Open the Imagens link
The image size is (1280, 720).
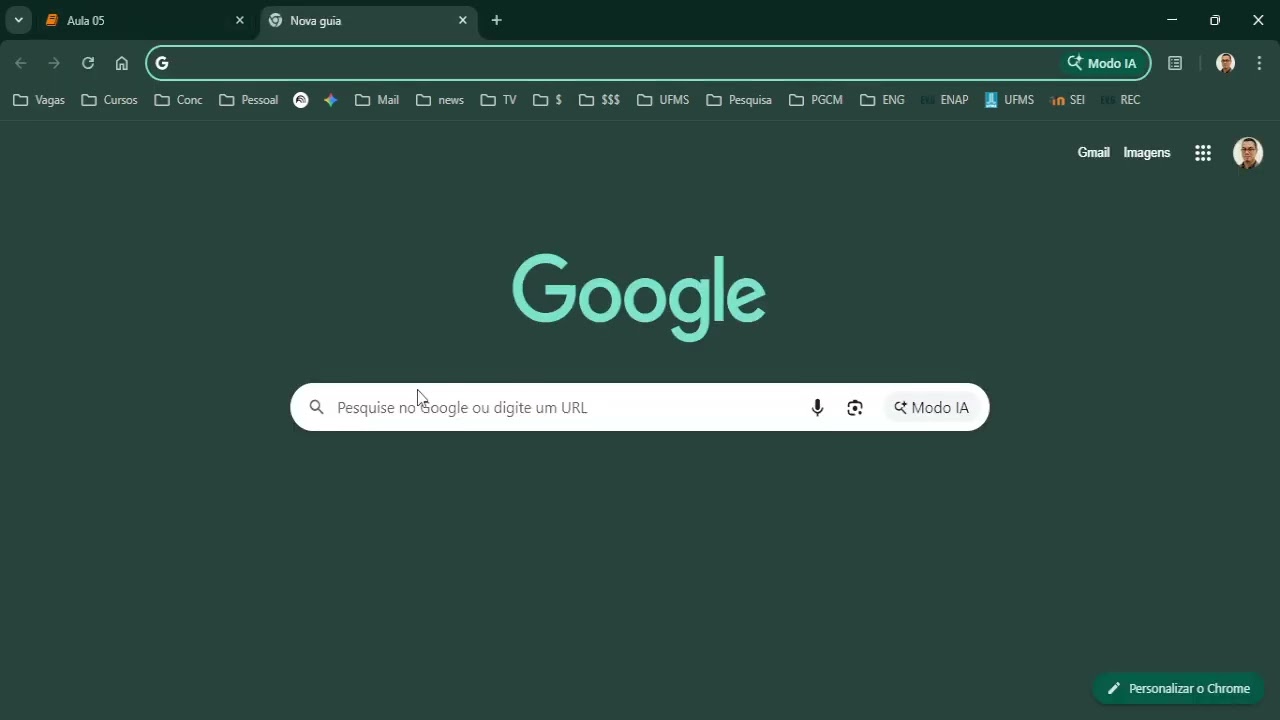click(1147, 153)
